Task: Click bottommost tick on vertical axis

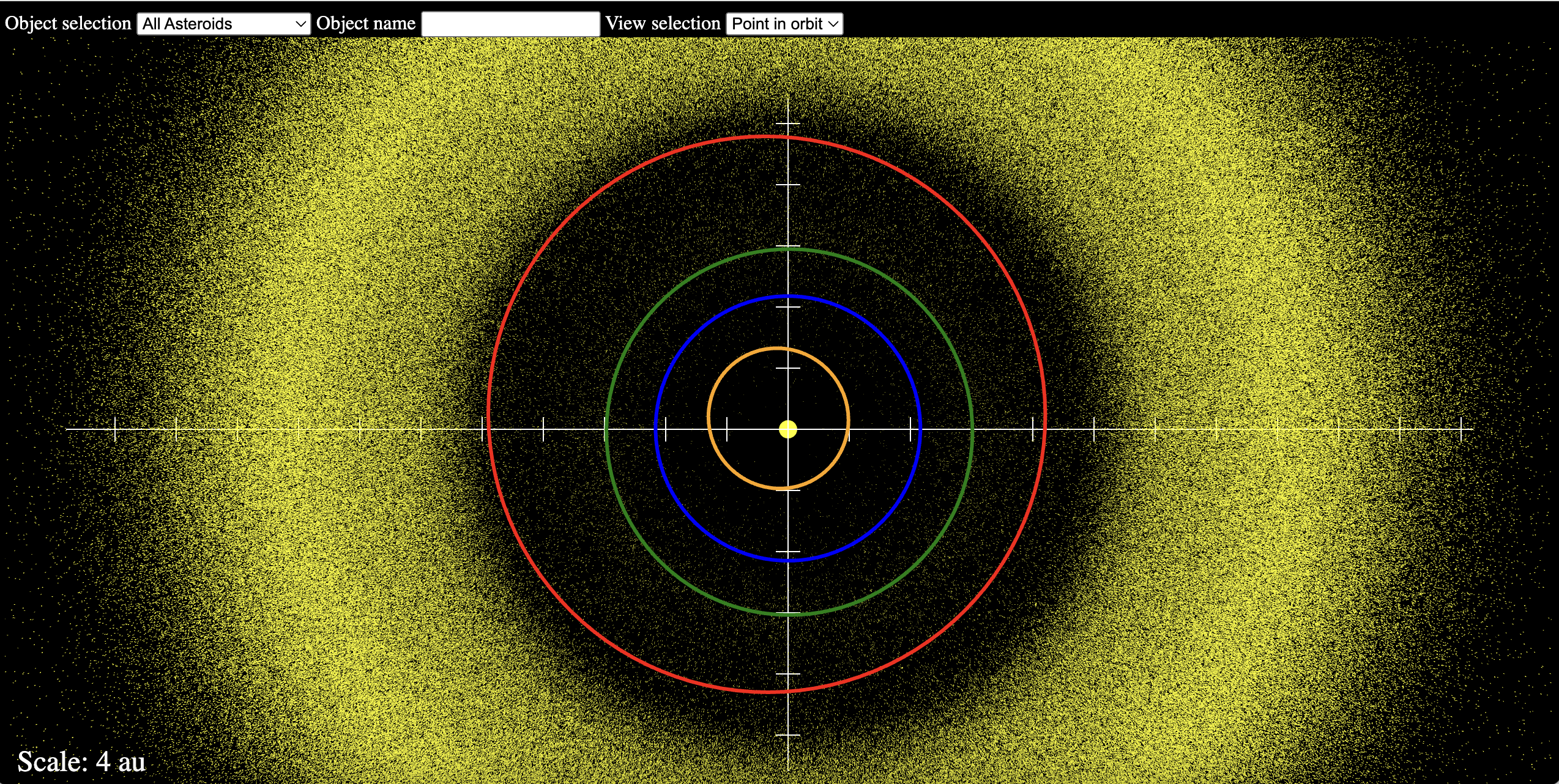Action: (x=788, y=735)
